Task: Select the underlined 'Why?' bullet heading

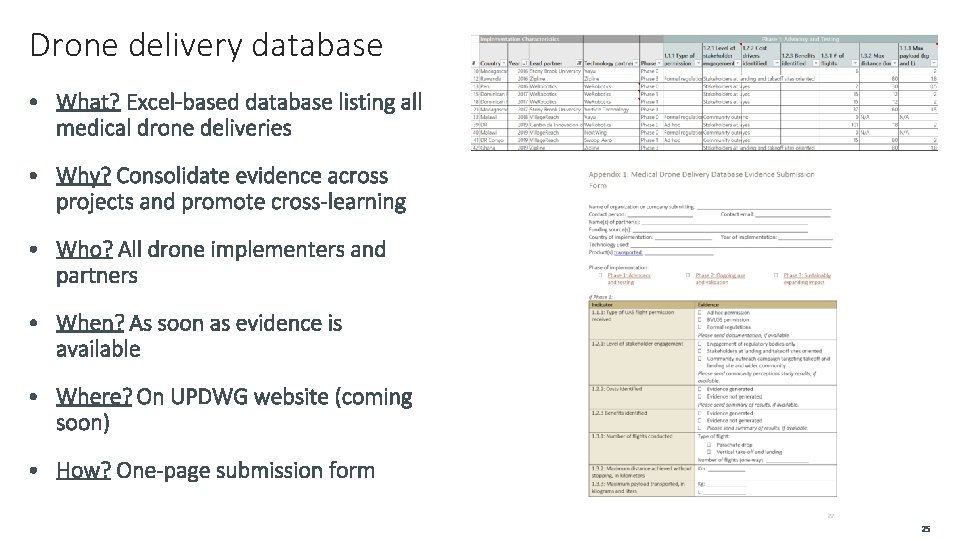Action: (x=83, y=176)
